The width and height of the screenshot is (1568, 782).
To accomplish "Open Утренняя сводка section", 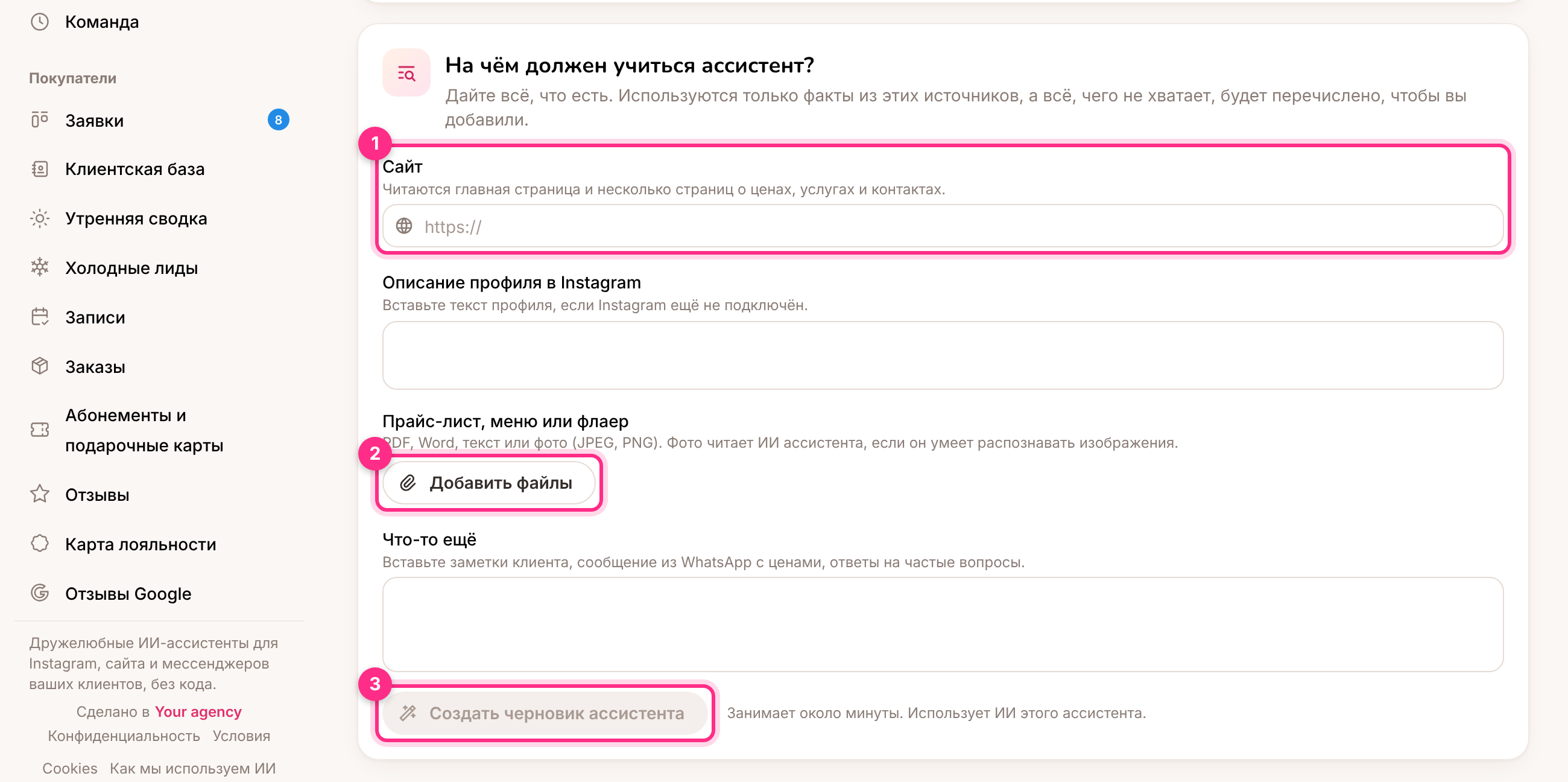I will click(159, 218).
